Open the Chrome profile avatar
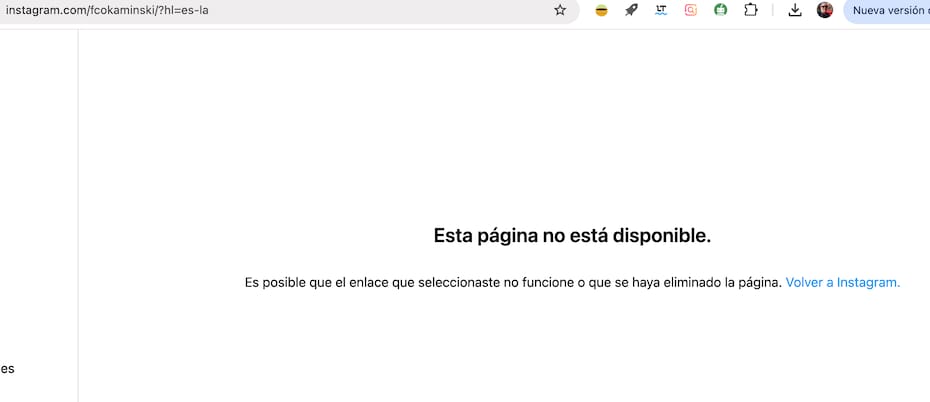 coord(825,10)
